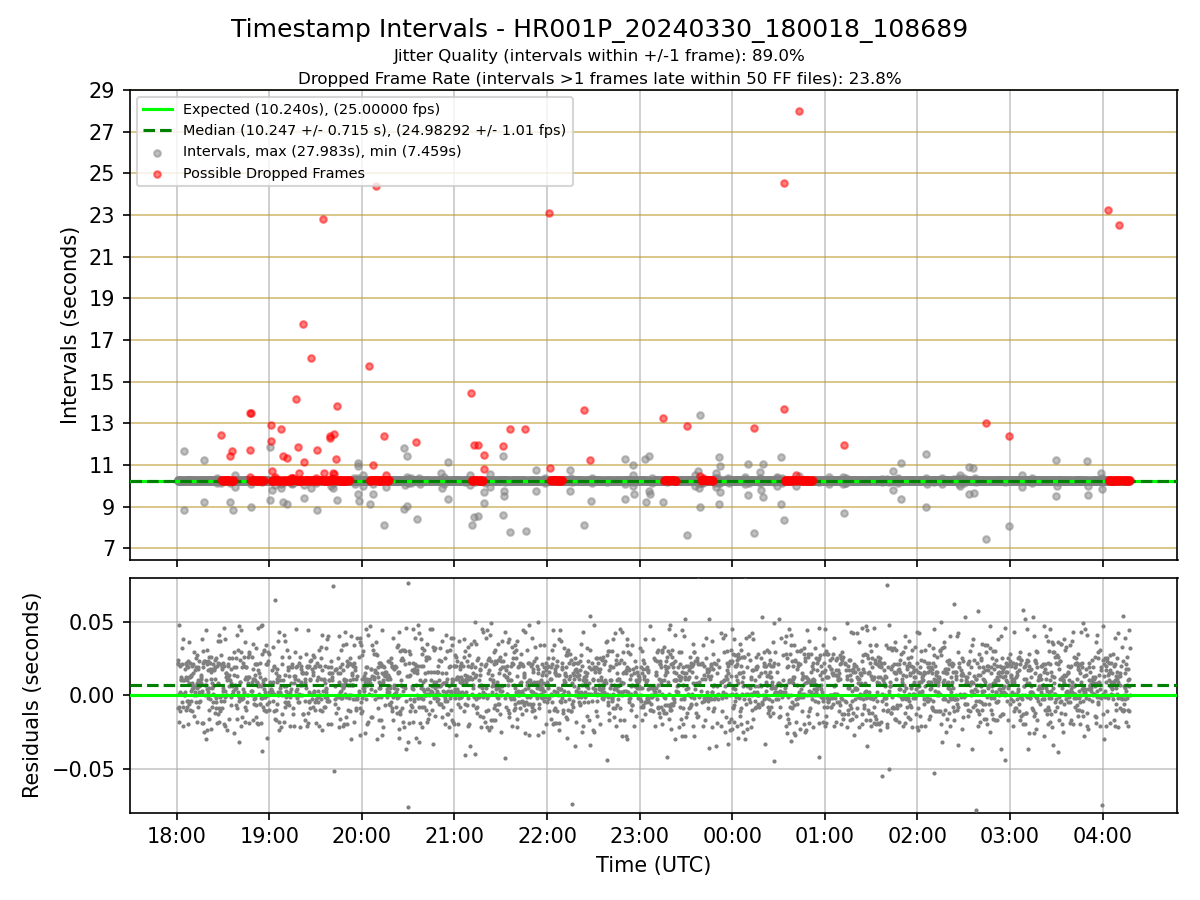Click the '19:00' time tick label
Image resolution: width=1200 pixels, height=900 pixels.
269,834
